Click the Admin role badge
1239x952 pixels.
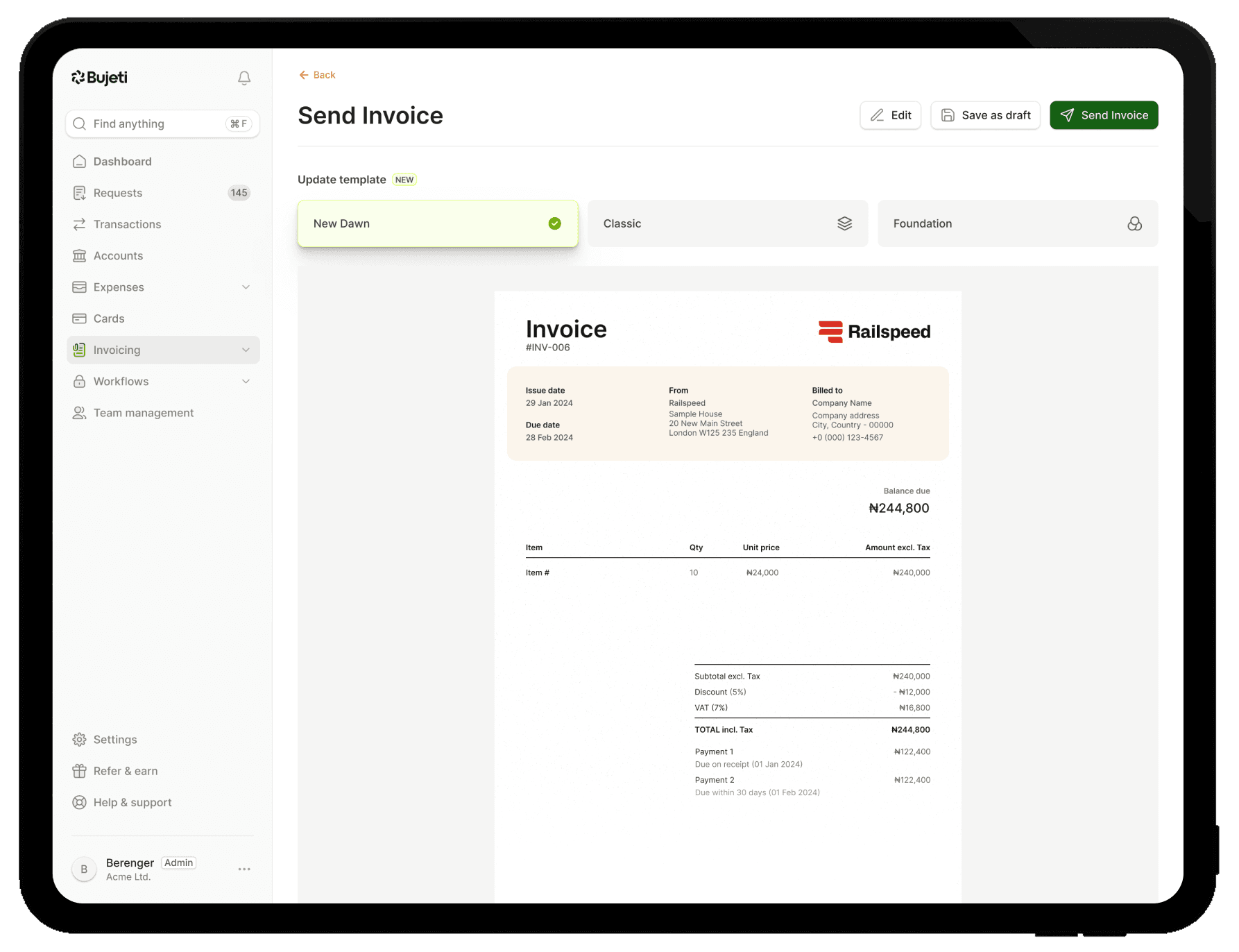(x=178, y=862)
